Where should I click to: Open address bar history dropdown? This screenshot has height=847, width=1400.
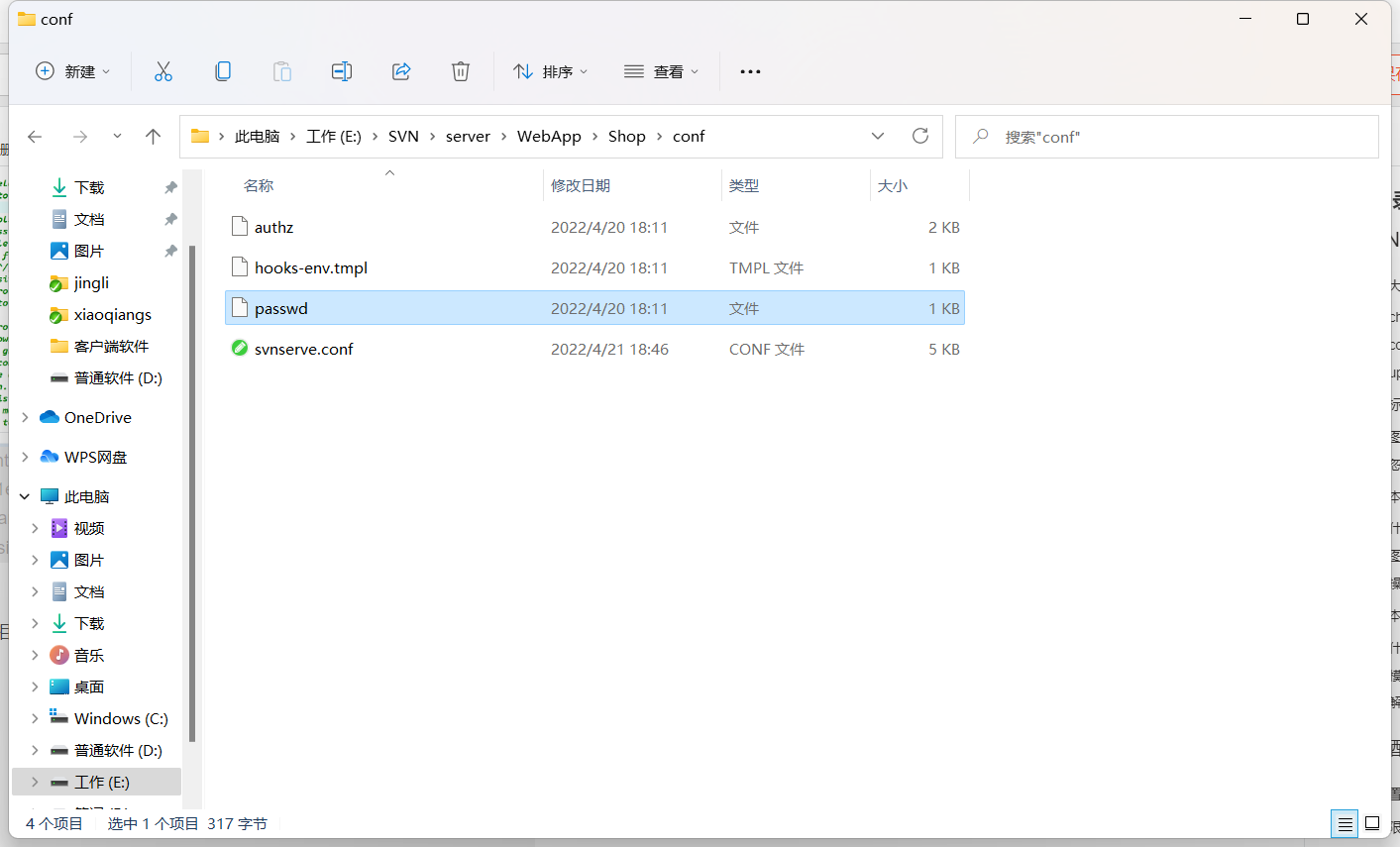pos(878,136)
